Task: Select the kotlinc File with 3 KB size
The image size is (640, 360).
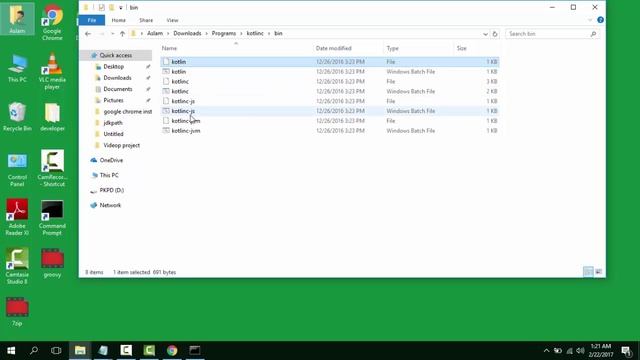Action: [330, 81]
